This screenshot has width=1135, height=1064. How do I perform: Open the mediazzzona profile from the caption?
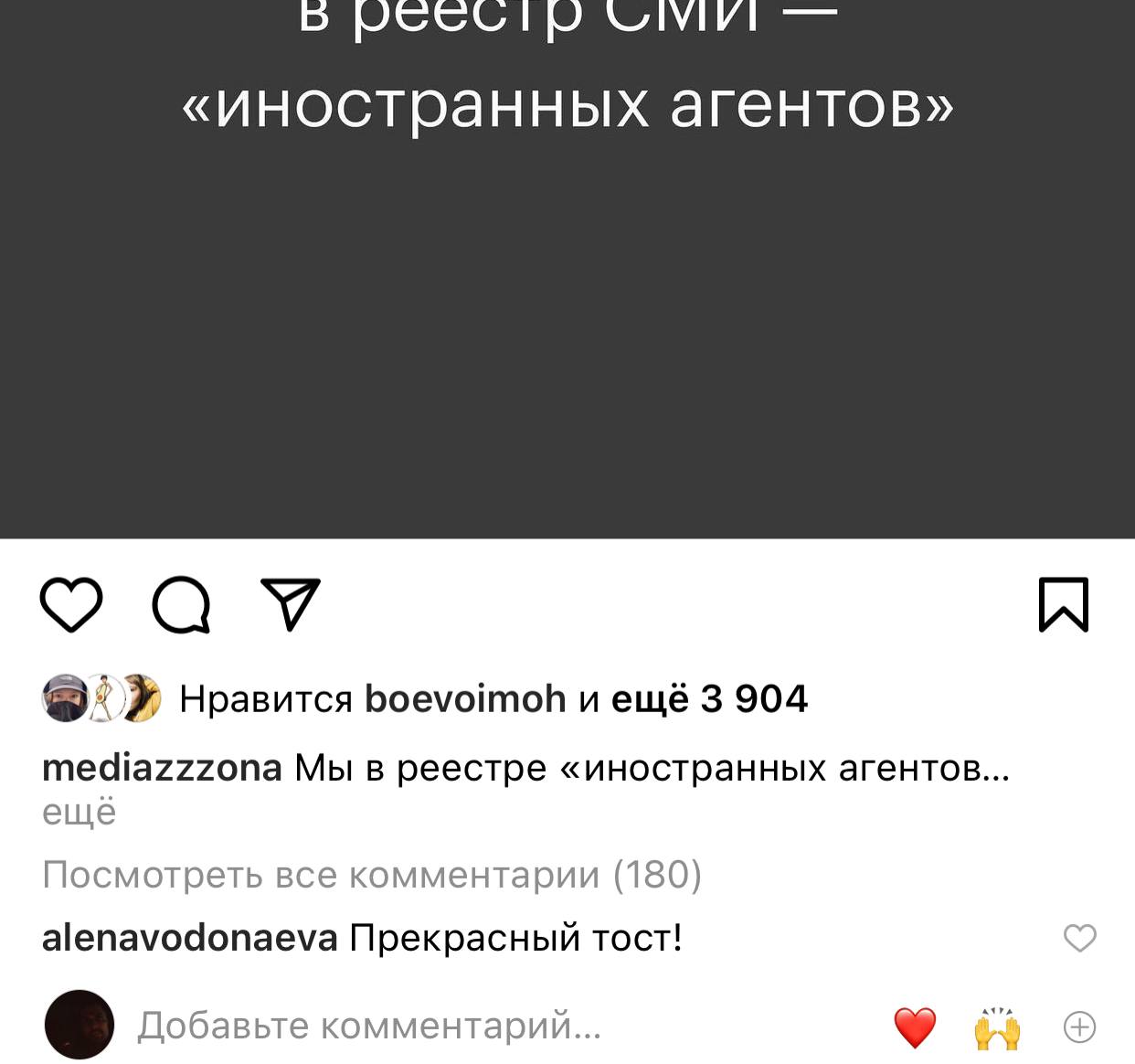click(x=162, y=767)
